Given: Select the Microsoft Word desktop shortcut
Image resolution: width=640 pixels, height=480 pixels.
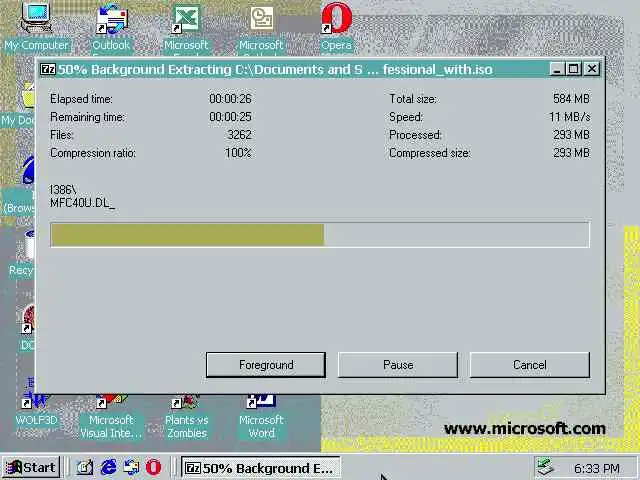Looking at the screenshot, I should (261, 417).
